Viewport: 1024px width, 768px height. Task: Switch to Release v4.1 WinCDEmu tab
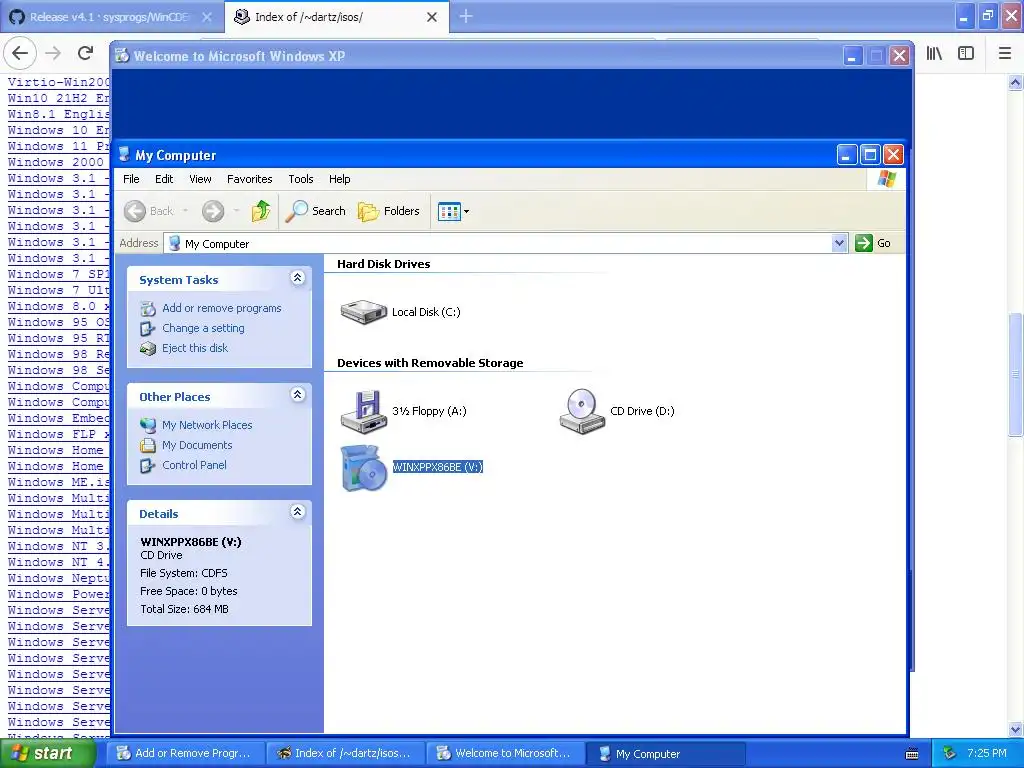[x=110, y=17]
